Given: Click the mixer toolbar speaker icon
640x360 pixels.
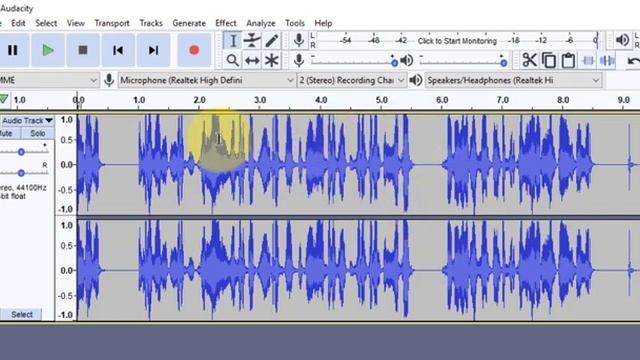Looking at the screenshot, I should [x=407, y=60].
